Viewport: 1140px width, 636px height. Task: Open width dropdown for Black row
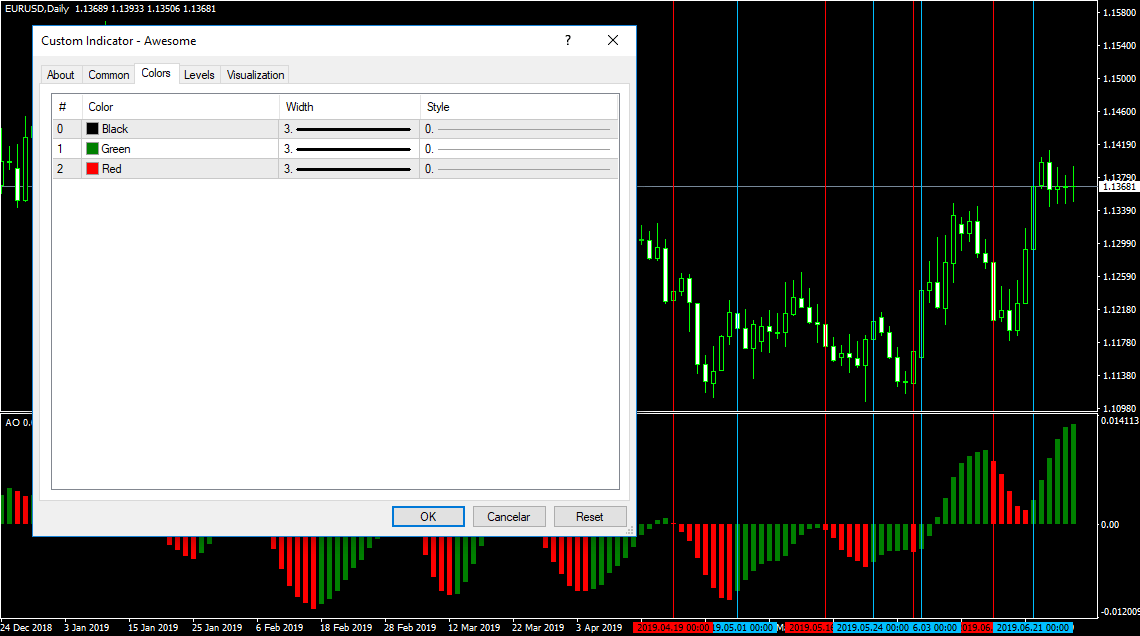coord(349,129)
